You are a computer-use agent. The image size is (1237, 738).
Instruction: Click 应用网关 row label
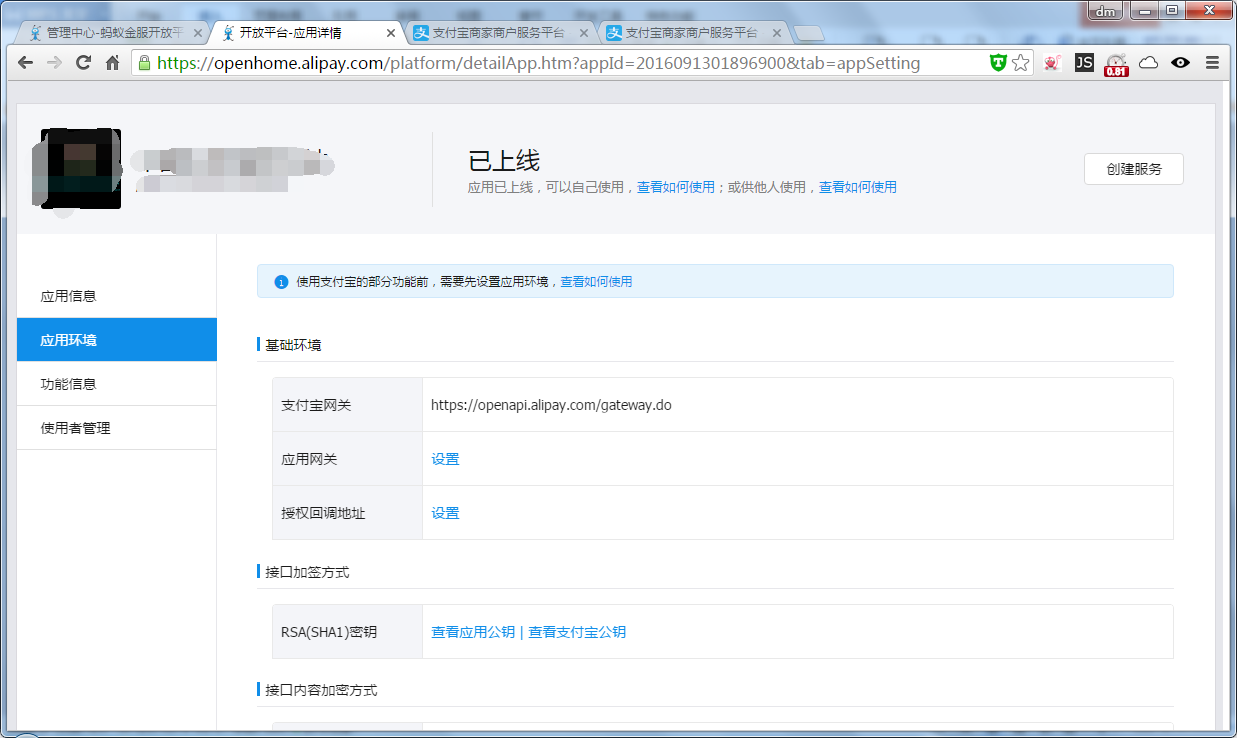click(x=309, y=459)
